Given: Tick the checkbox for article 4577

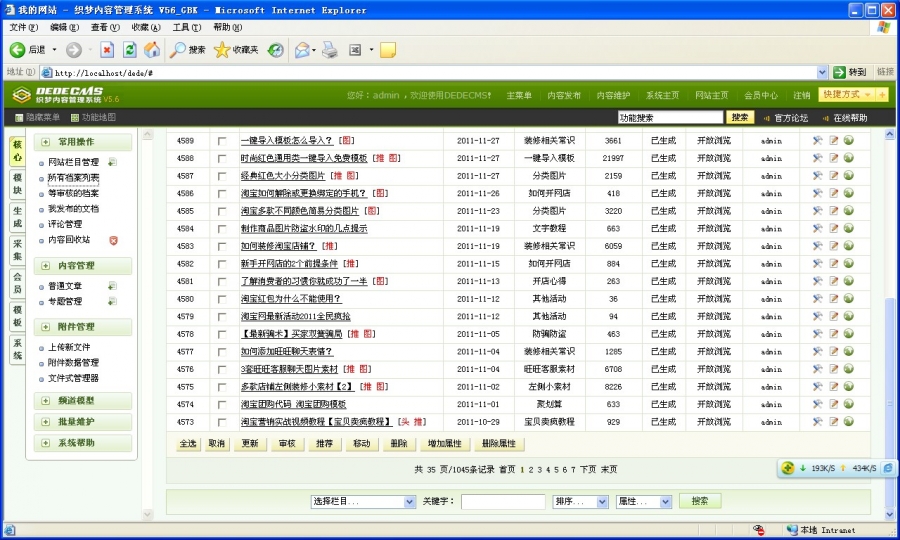Looking at the screenshot, I should click(x=222, y=352).
